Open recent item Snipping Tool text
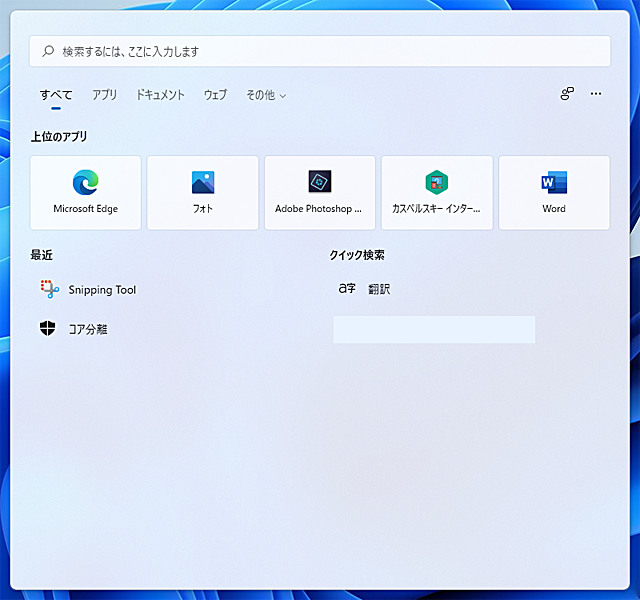 (x=102, y=290)
